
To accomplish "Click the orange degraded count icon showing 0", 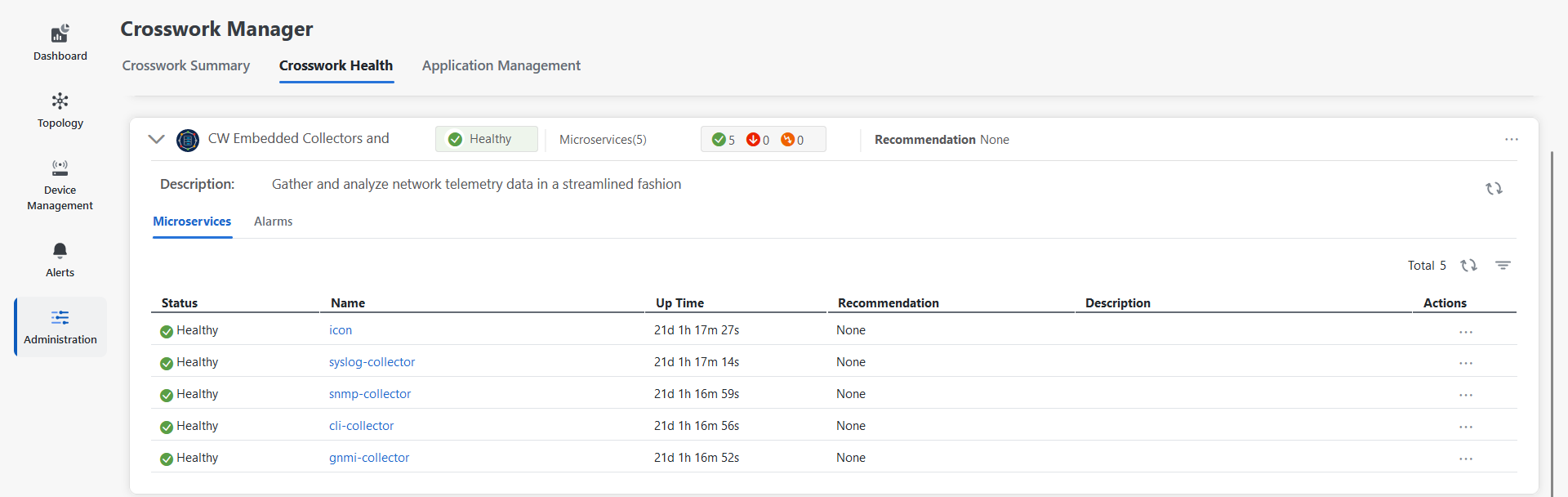I will (787, 140).
